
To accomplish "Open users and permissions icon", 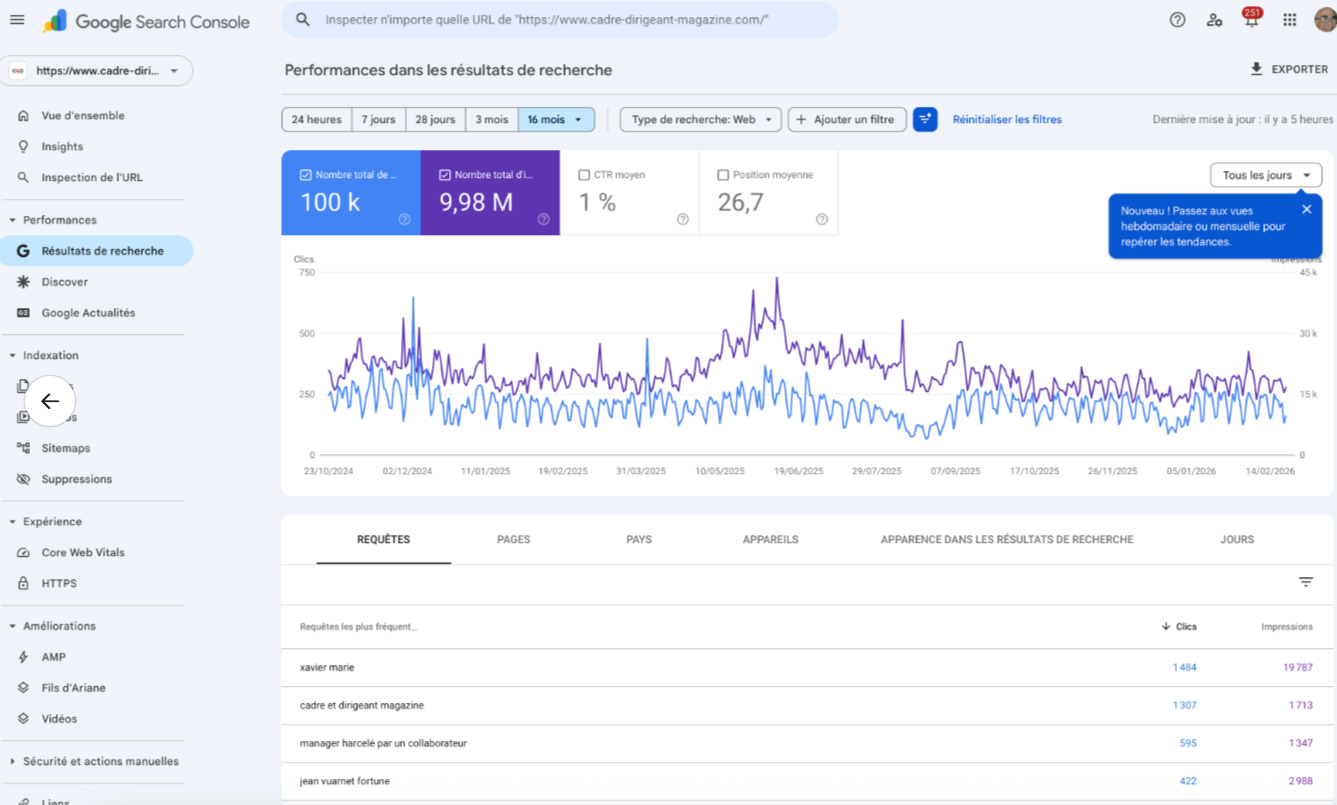I will 1214,20.
